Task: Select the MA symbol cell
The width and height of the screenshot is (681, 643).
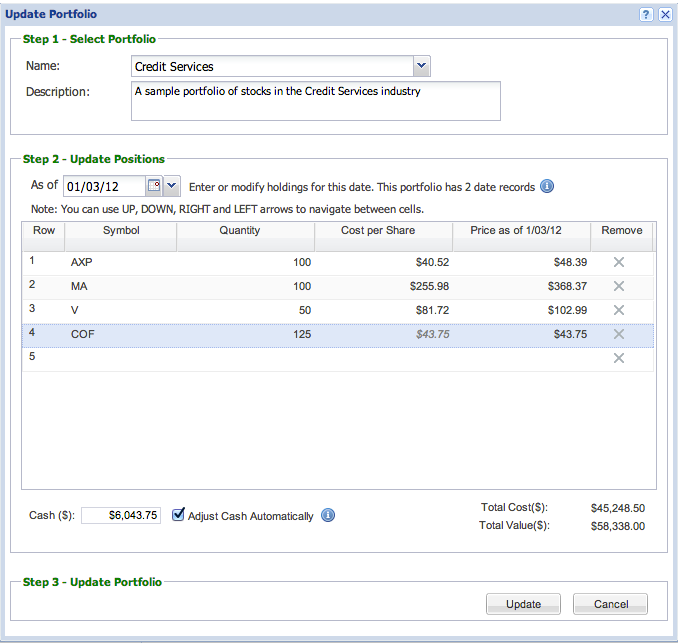Action: click(121, 286)
